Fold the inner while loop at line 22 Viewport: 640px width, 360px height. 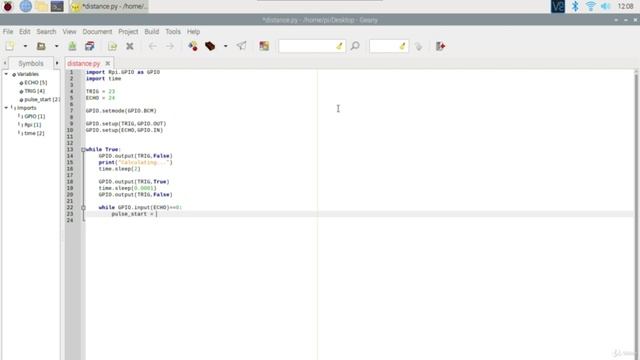[x=83, y=207]
